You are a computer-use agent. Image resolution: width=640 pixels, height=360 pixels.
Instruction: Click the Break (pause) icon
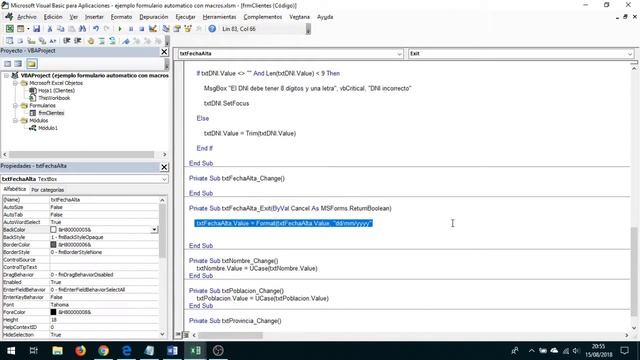131,29
